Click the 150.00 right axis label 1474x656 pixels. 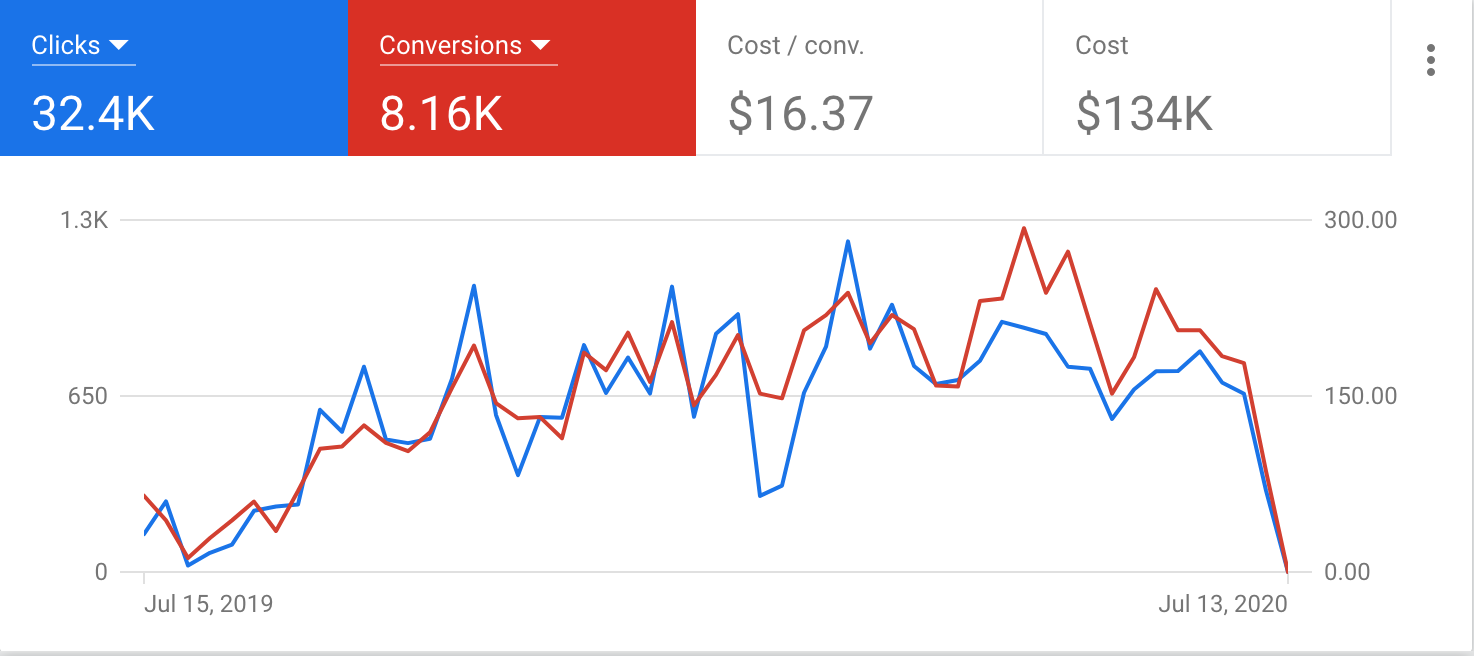(x=1360, y=396)
